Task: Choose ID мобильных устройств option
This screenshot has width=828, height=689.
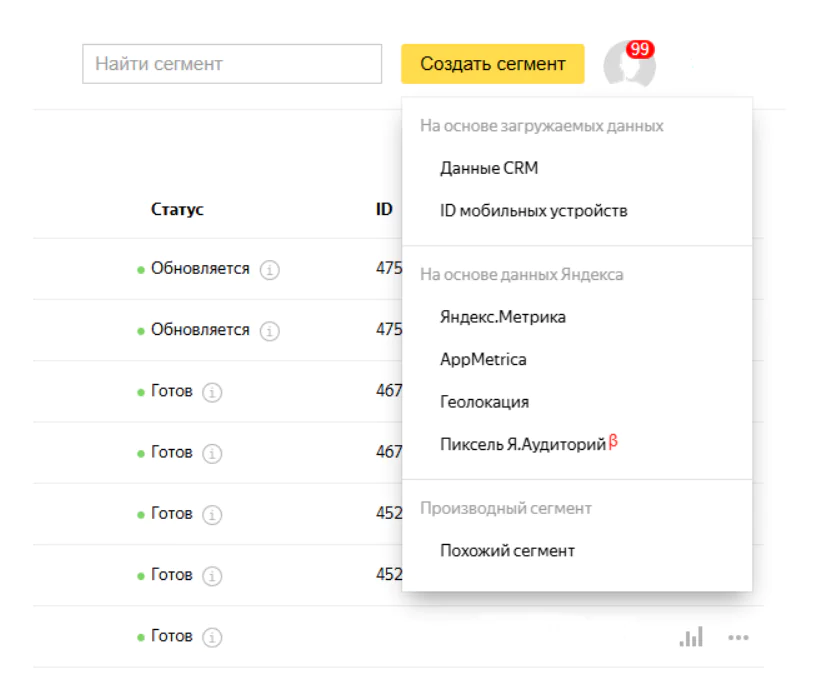Action: (x=534, y=211)
